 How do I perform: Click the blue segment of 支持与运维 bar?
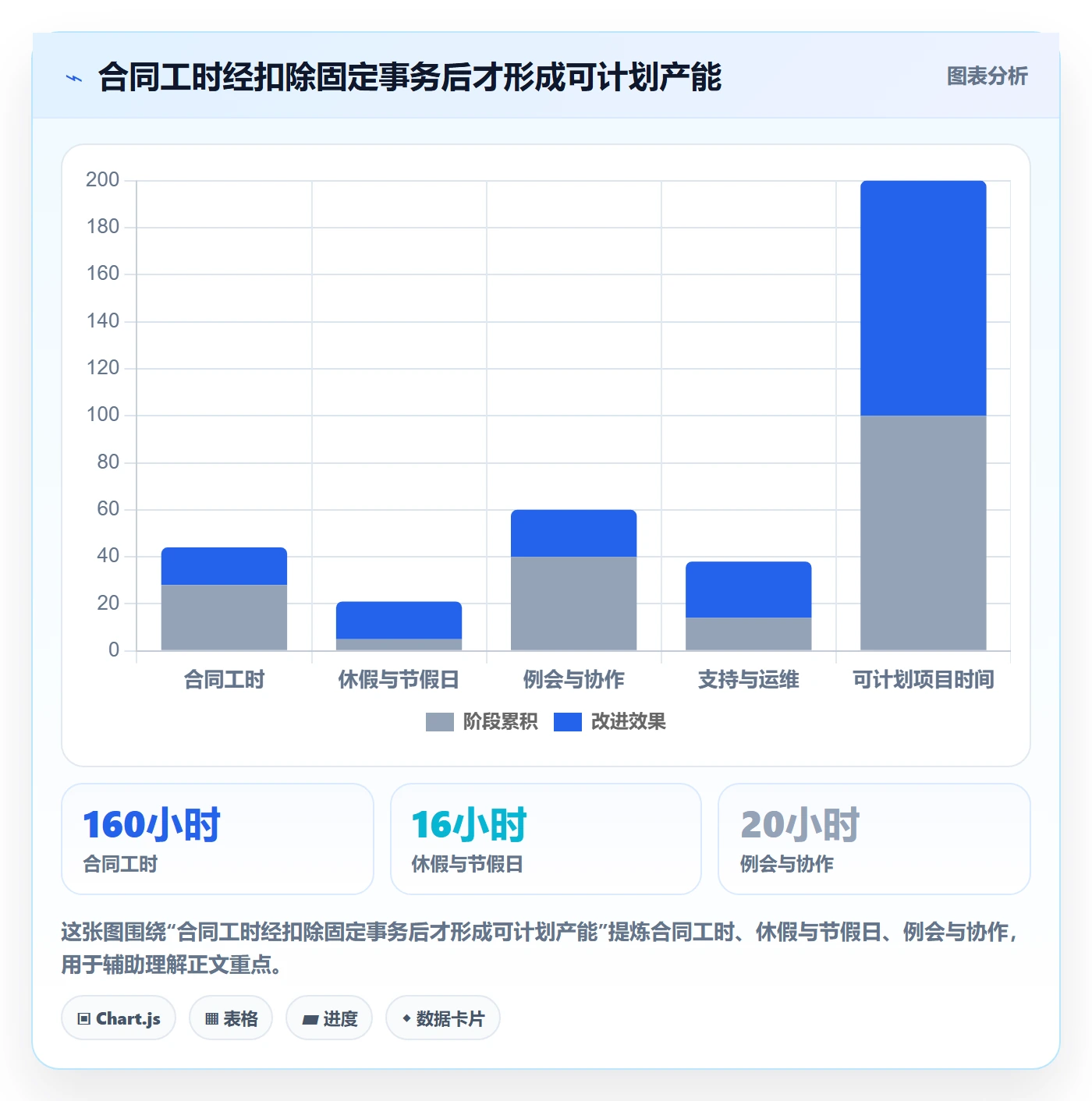pyautogui.click(x=748, y=589)
